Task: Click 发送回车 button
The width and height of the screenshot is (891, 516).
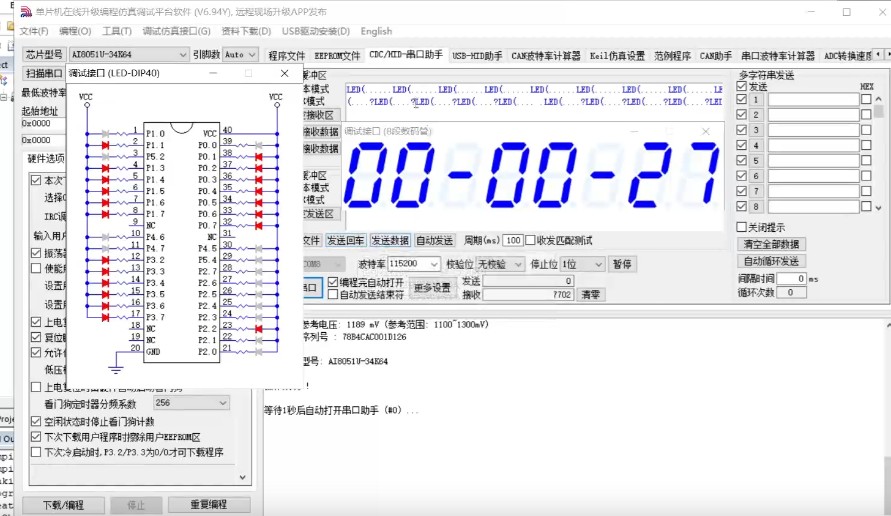Action: click(x=345, y=240)
